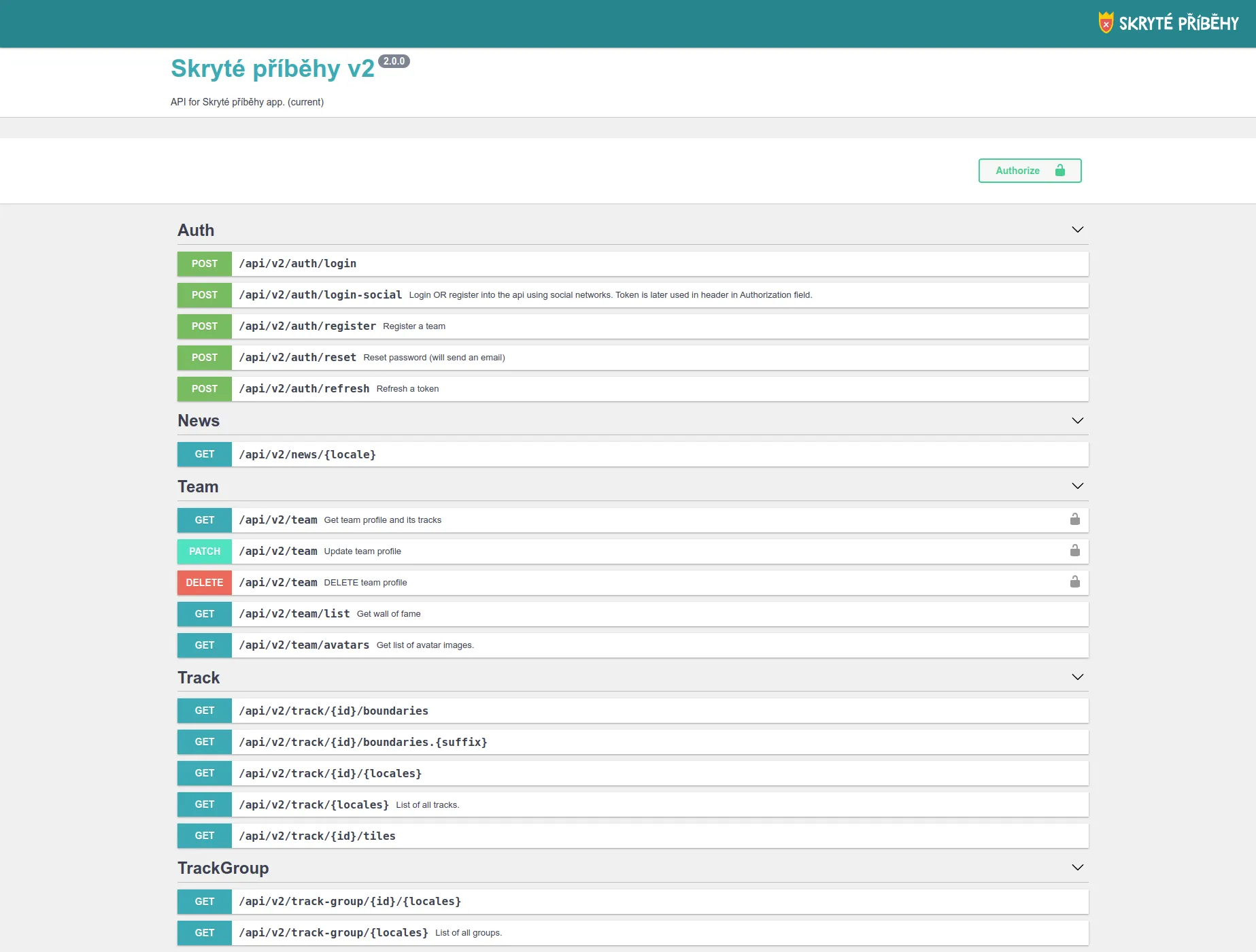Collapse the Team section chevron
The height and width of the screenshot is (952, 1256).
tap(1078, 486)
